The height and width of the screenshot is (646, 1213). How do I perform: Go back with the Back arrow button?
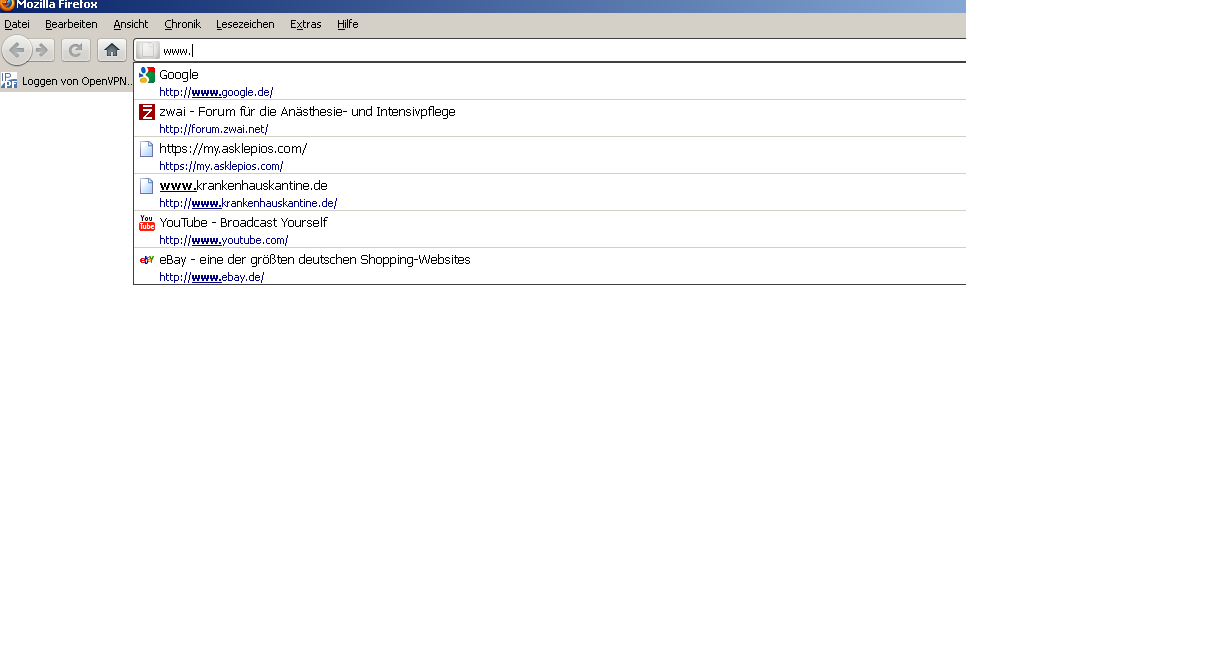coord(16,50)
